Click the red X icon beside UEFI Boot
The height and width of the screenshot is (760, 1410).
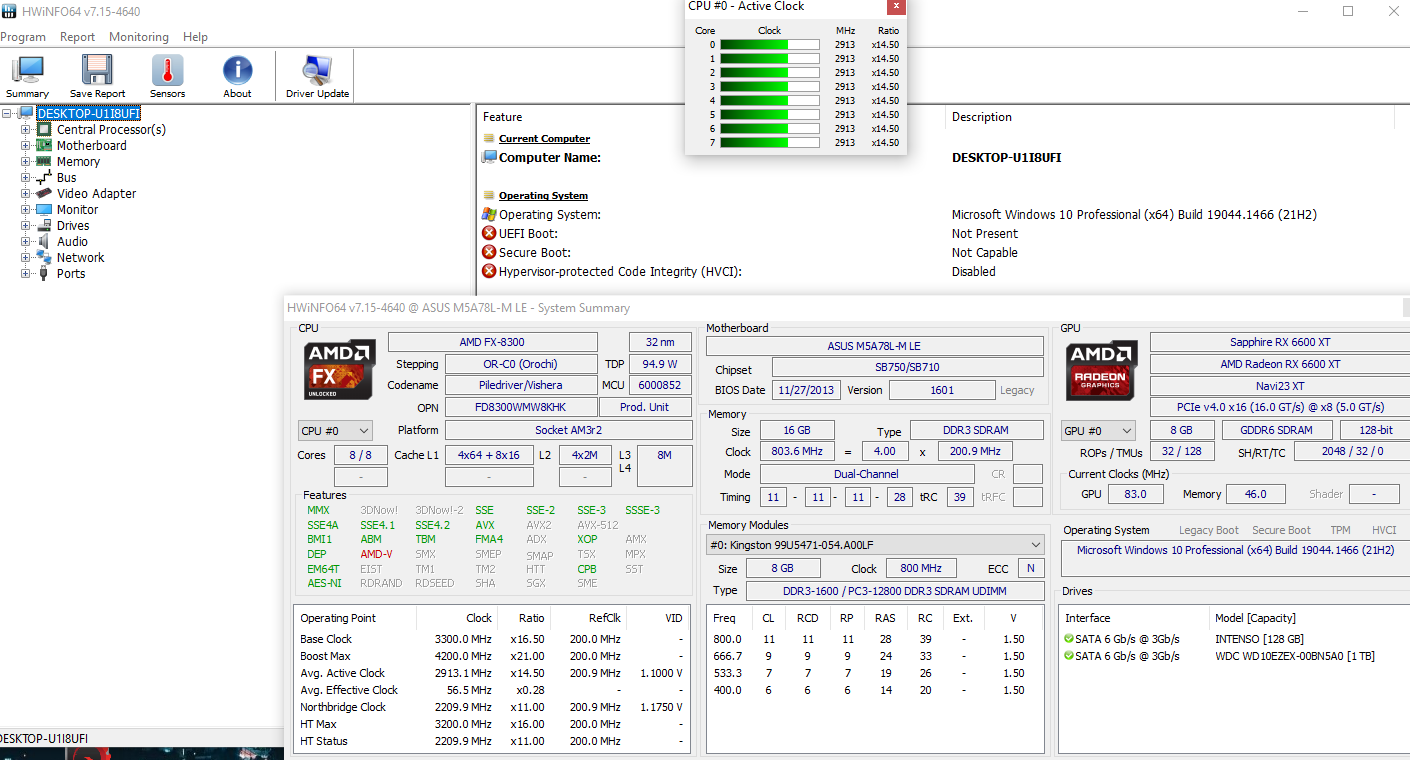[x=489, y=233]
